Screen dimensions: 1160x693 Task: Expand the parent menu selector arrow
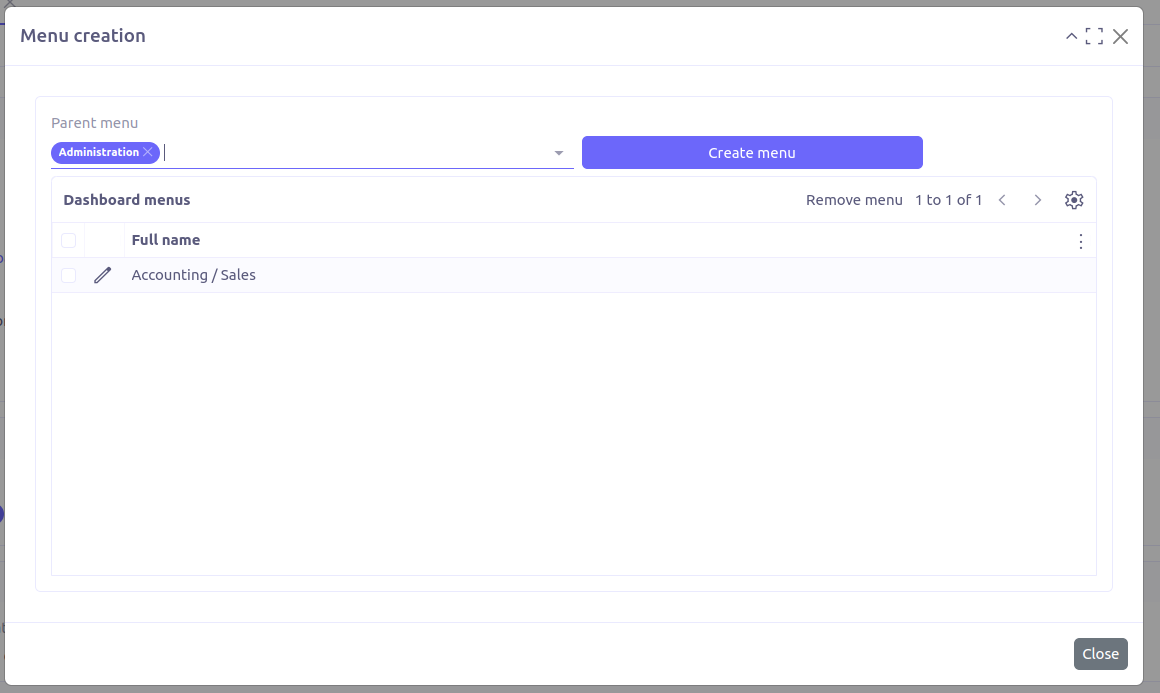pyautogui.click(x=558, y=152)
